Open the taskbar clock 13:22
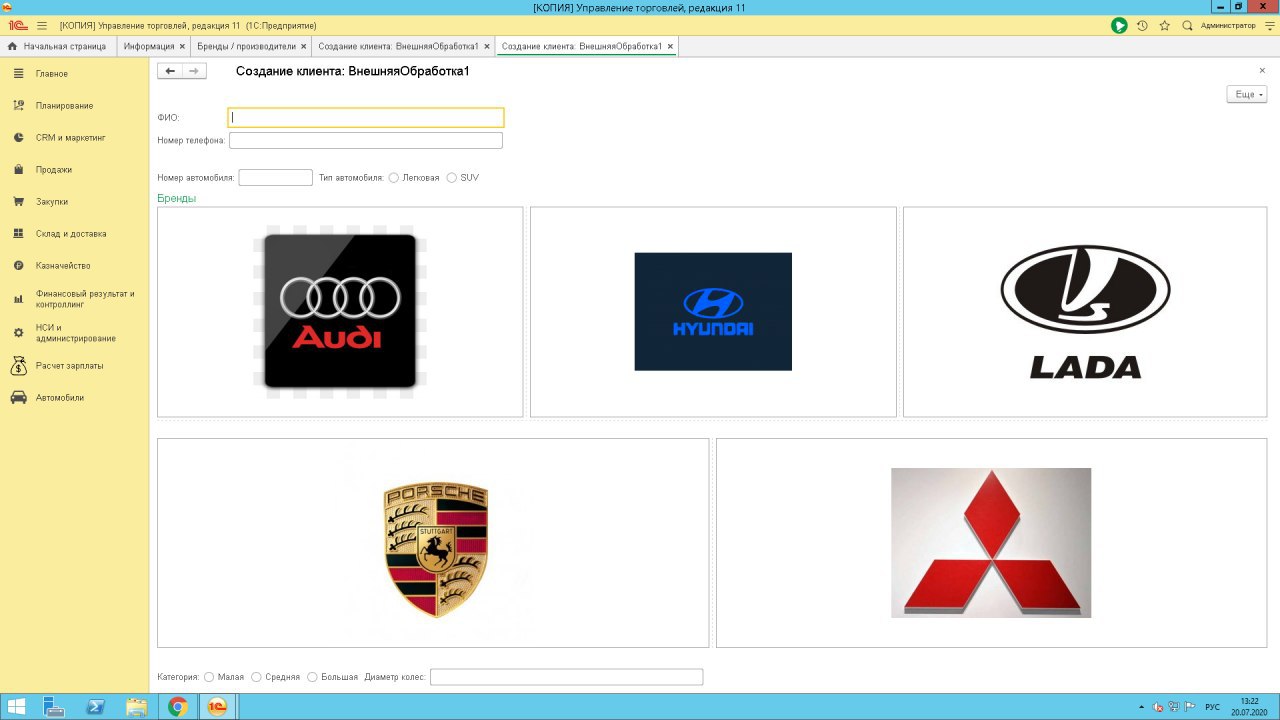Screen dimensions: 1280x720 (1249, 707)
